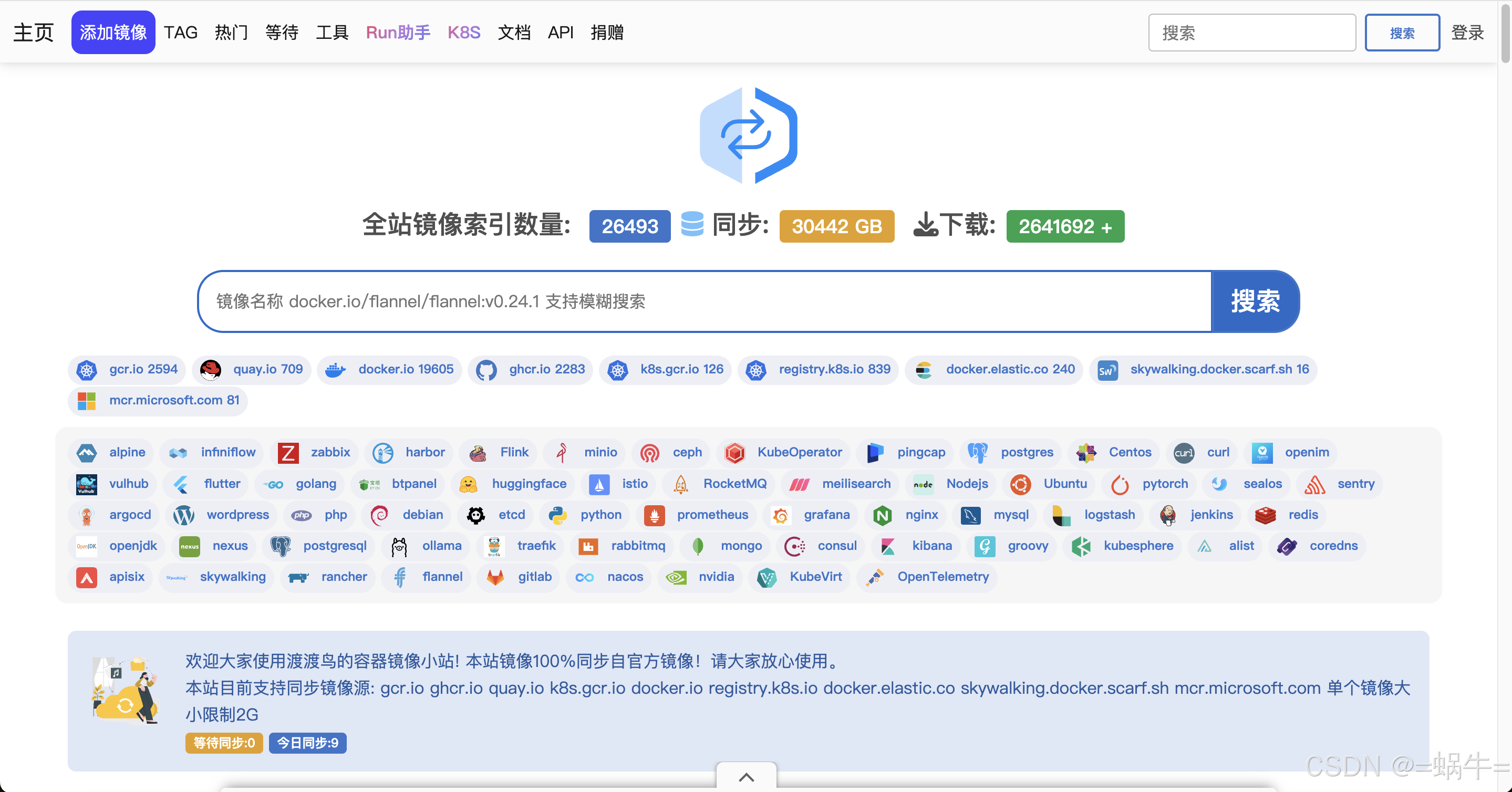The height and width of the screenshot is (792, 1512).
Task: Click the top-right 搜索 text box
Action: tap(1251, 32)
